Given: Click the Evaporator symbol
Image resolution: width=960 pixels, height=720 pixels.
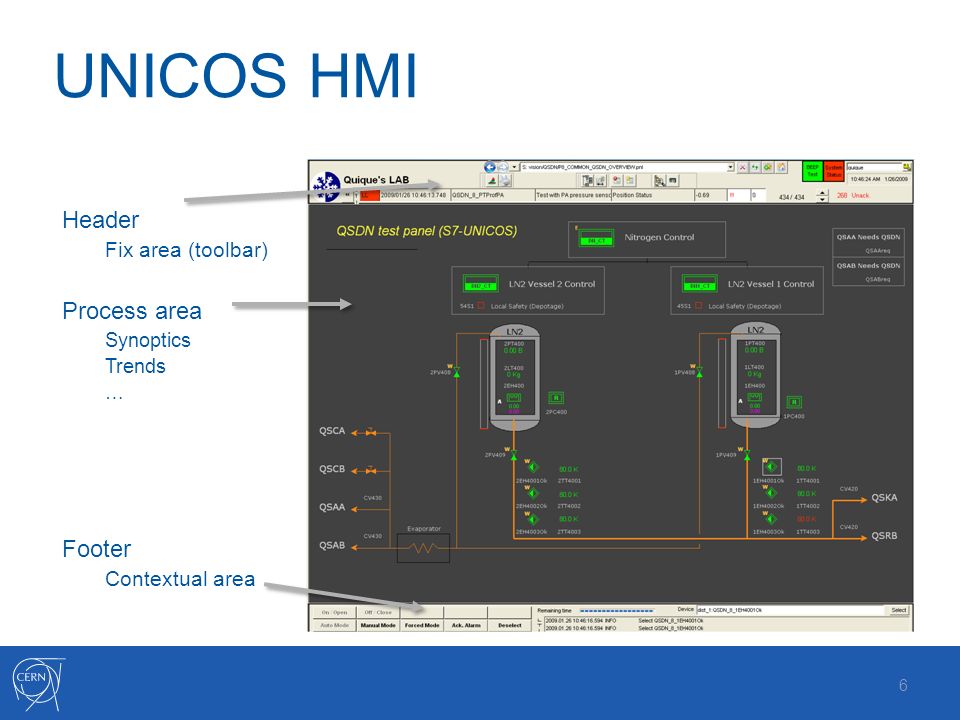Looking at the screenshot, I should coord(423,548).
